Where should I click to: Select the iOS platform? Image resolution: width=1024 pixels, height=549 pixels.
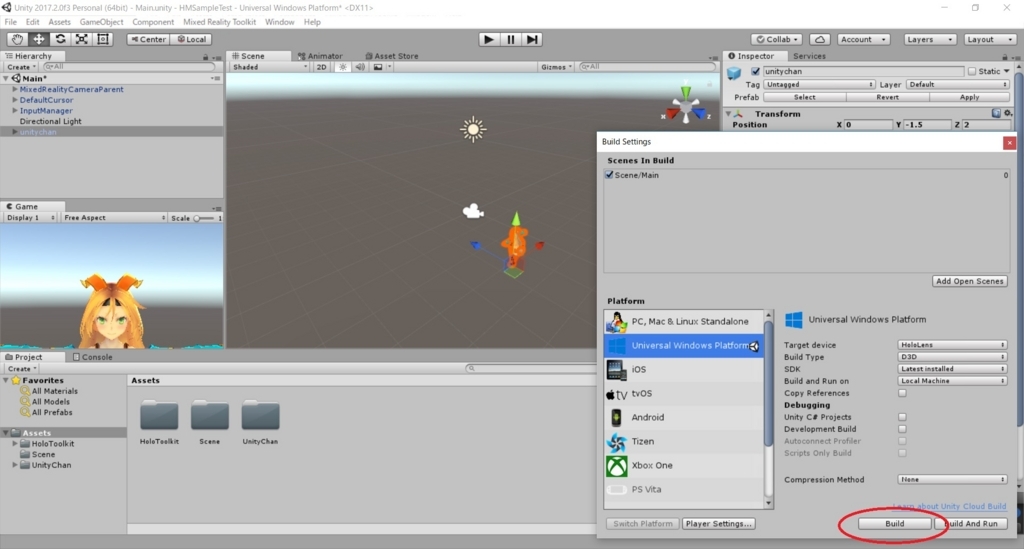683,369
